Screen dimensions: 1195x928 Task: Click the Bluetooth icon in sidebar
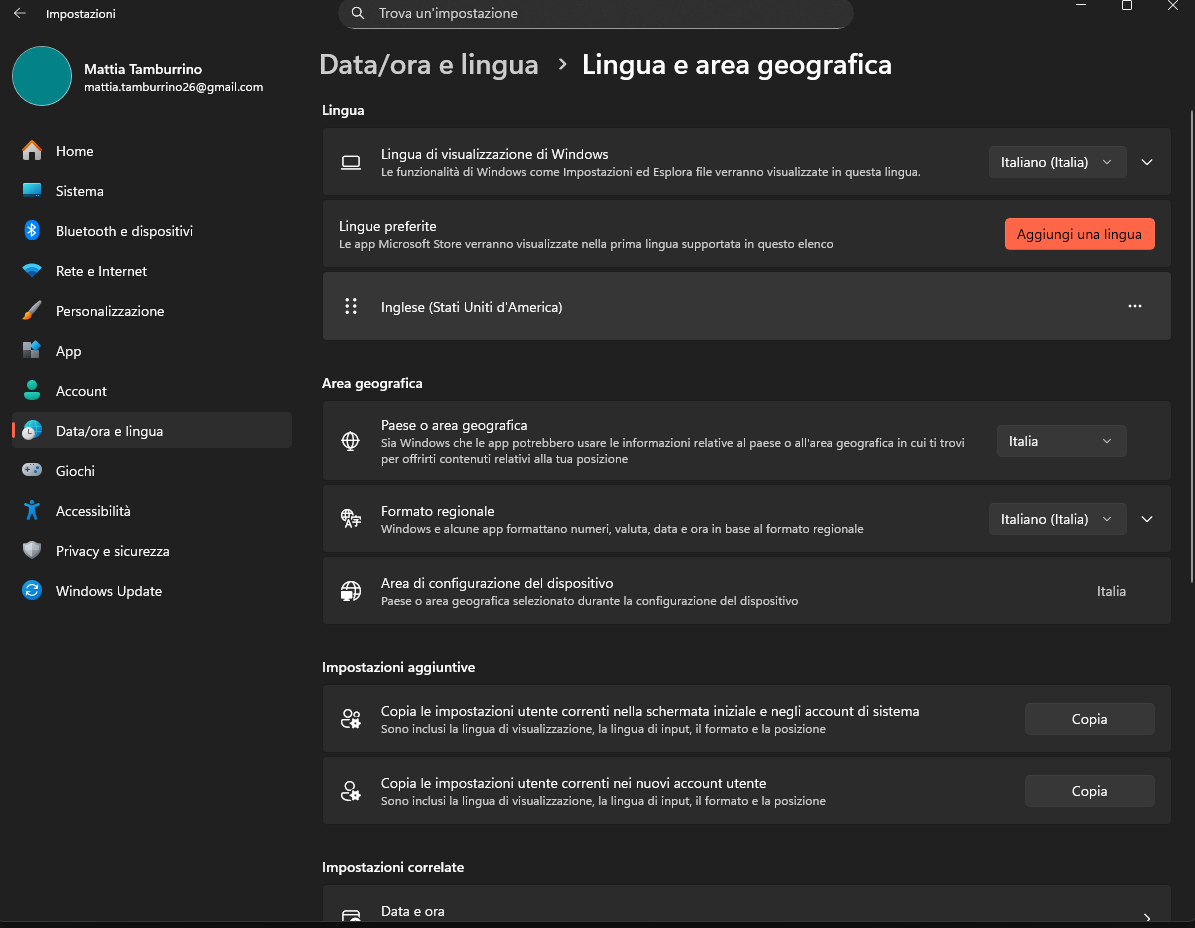[32, 231]
